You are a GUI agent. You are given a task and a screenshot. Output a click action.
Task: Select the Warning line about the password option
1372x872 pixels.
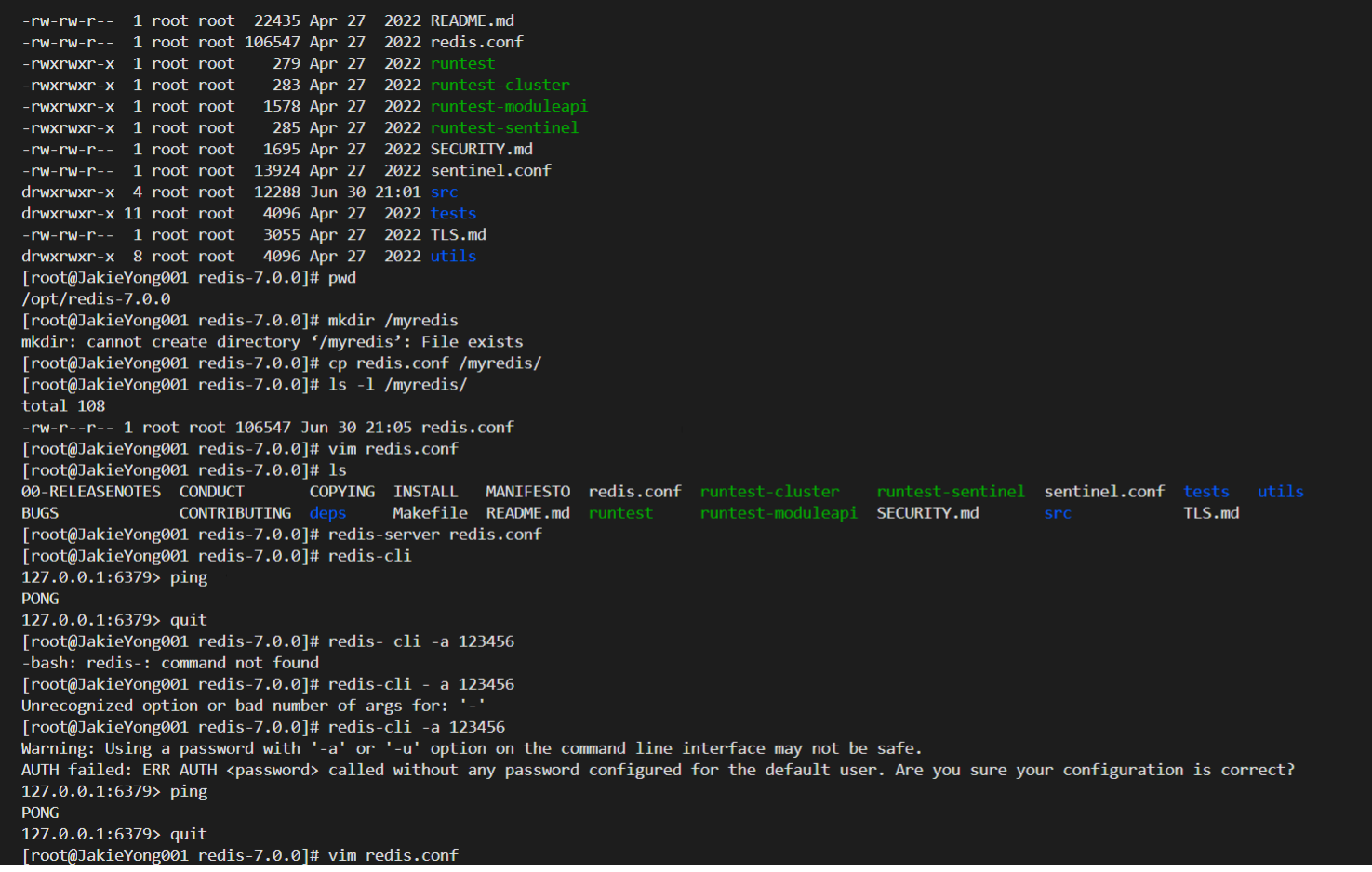tap(472, 747)
